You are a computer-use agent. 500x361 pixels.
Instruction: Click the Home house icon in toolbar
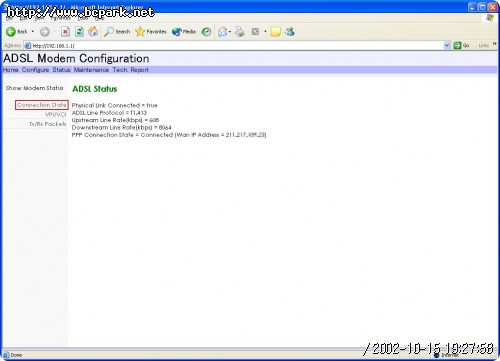(x=93, y=32)
